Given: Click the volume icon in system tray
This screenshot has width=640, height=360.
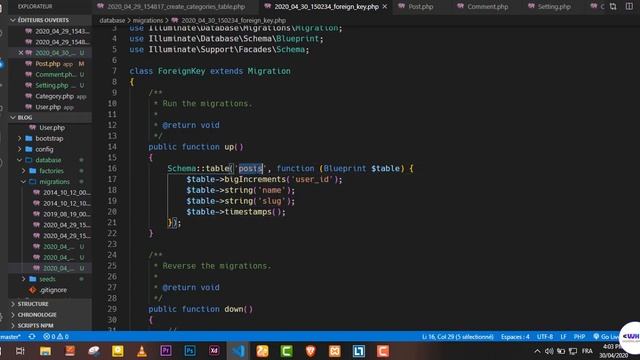Looking at the screenshot, I should coord(549,351).
